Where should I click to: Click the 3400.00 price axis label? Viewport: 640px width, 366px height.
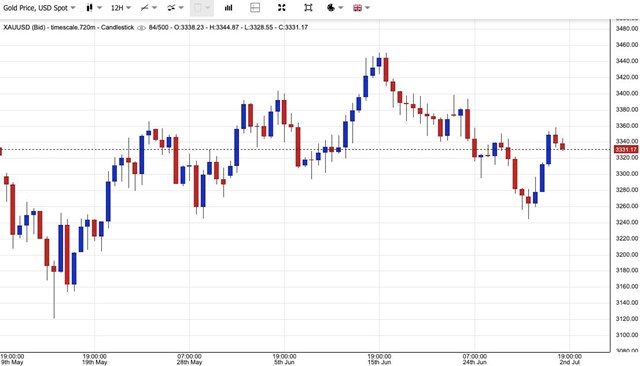point(627,93)
